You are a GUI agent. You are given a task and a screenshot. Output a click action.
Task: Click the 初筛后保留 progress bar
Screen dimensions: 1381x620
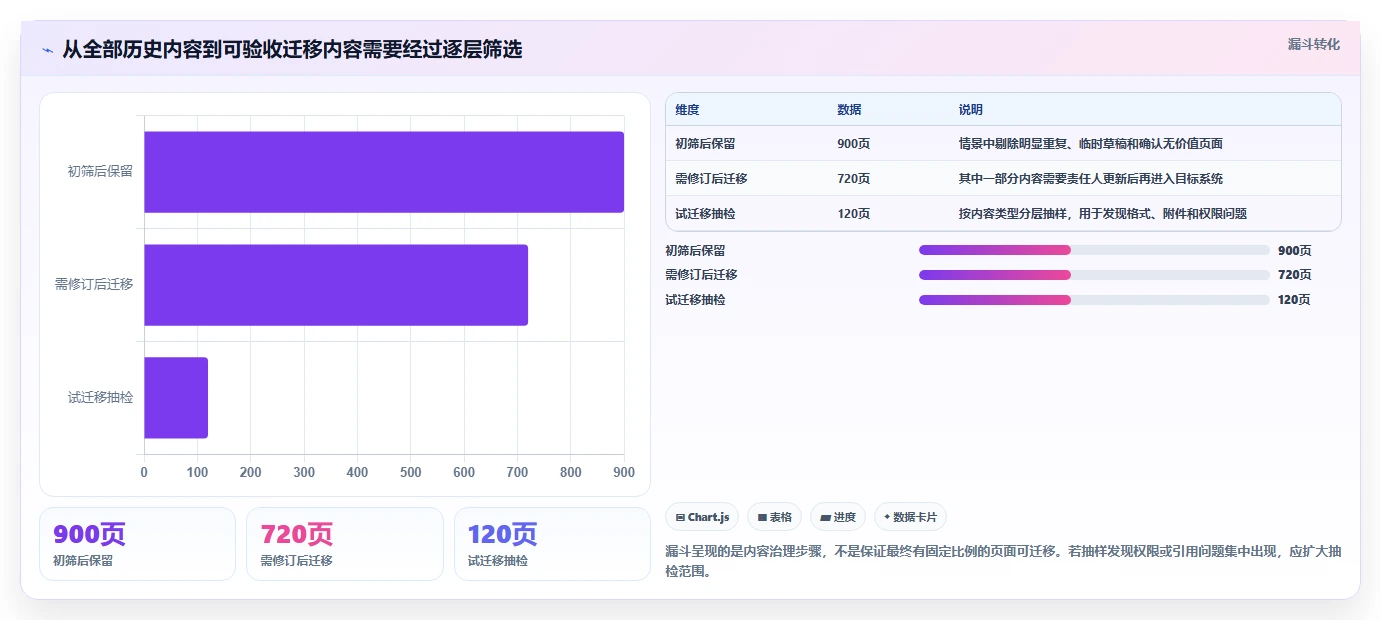click(1094, 250)
